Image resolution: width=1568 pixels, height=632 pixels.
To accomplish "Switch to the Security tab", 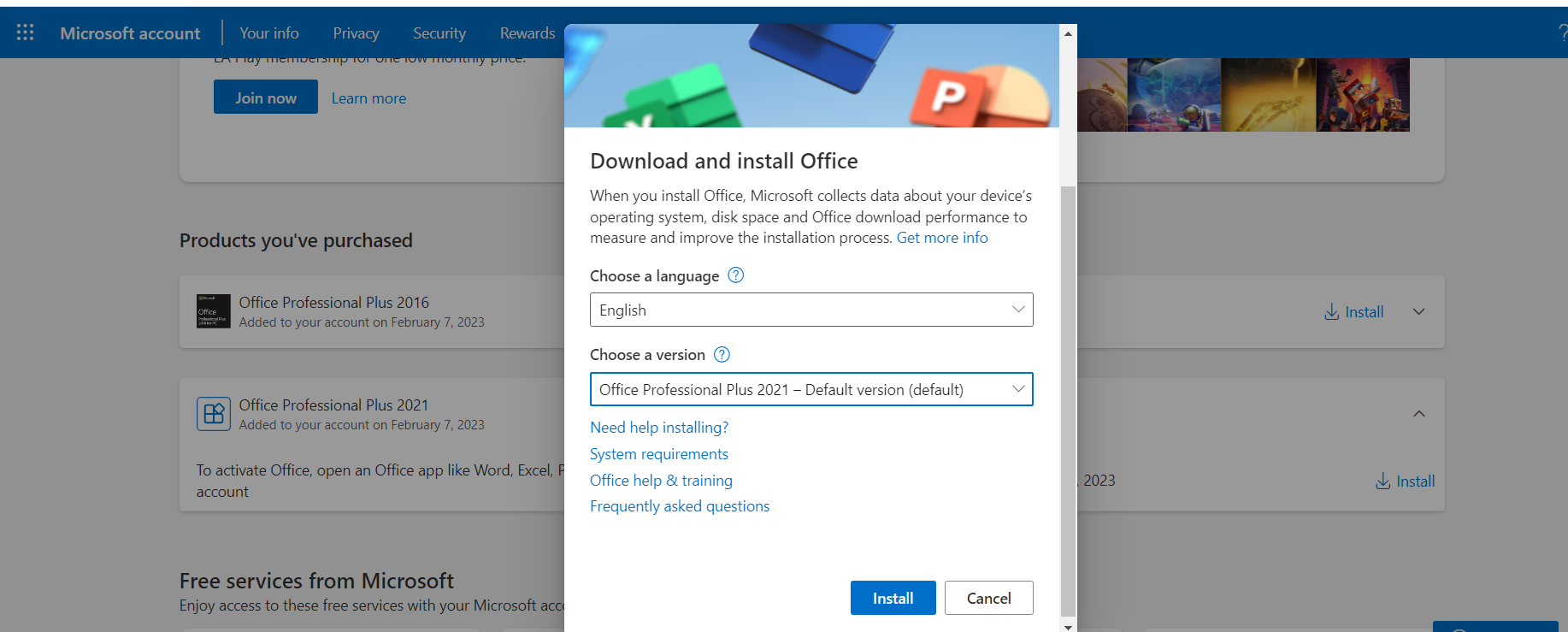I will click(439, 33).
